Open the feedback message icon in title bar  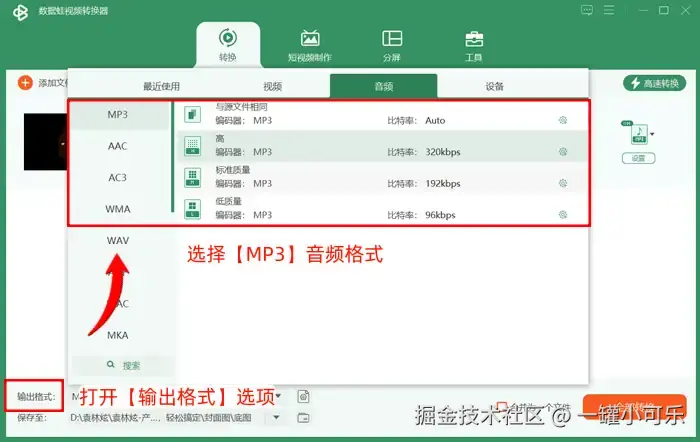[x=587, y=10]
